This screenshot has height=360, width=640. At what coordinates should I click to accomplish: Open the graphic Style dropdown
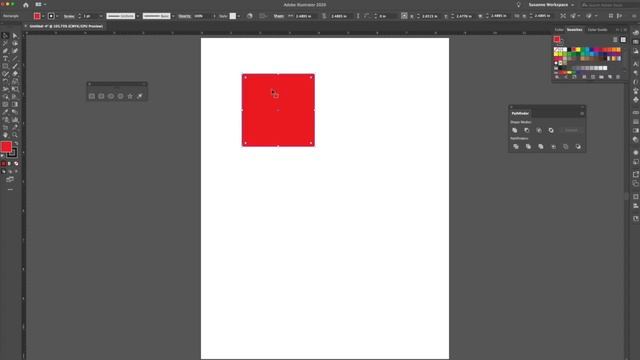(x=238, y=16)
